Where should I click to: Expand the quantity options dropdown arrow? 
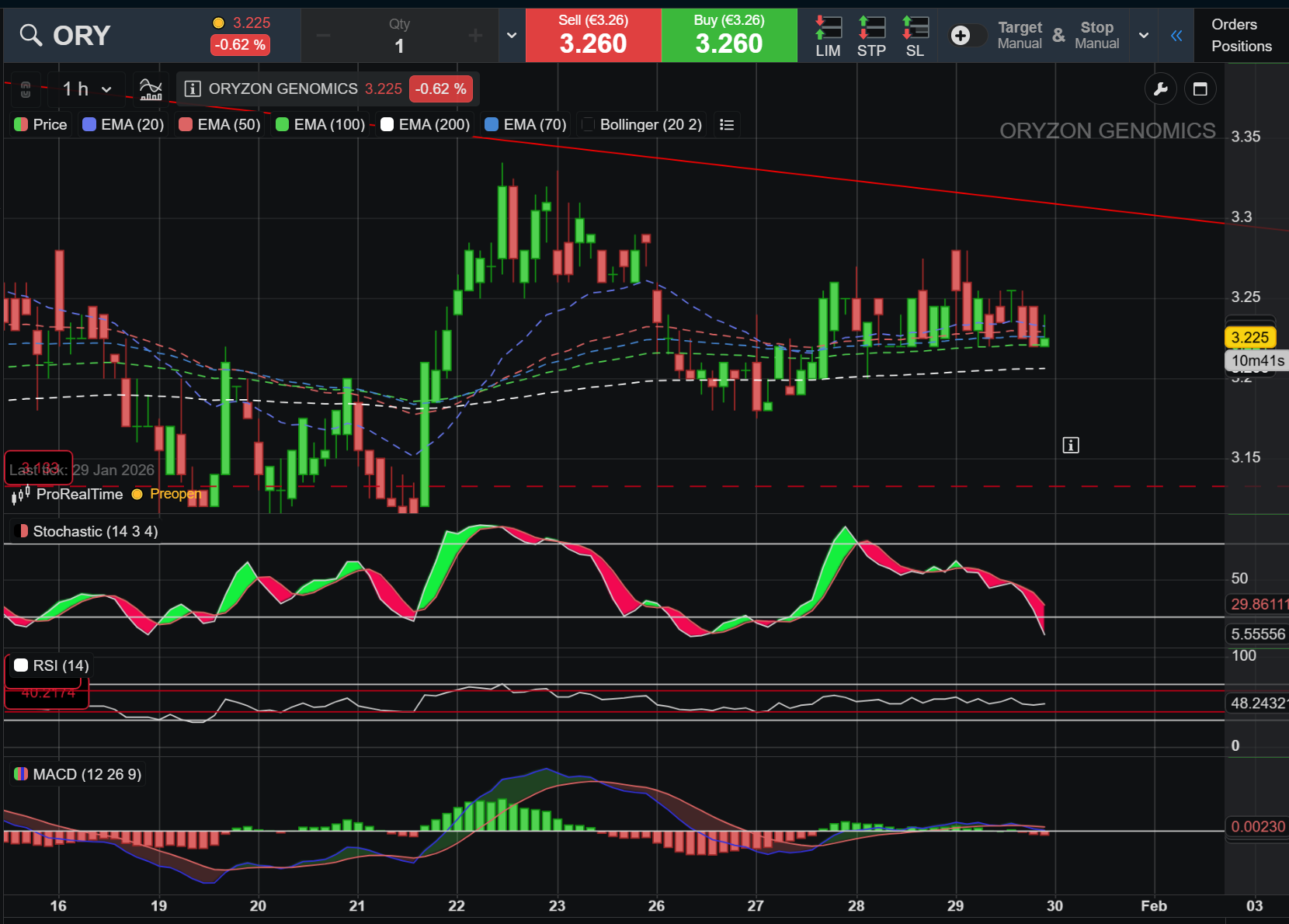tap(512, 36)
